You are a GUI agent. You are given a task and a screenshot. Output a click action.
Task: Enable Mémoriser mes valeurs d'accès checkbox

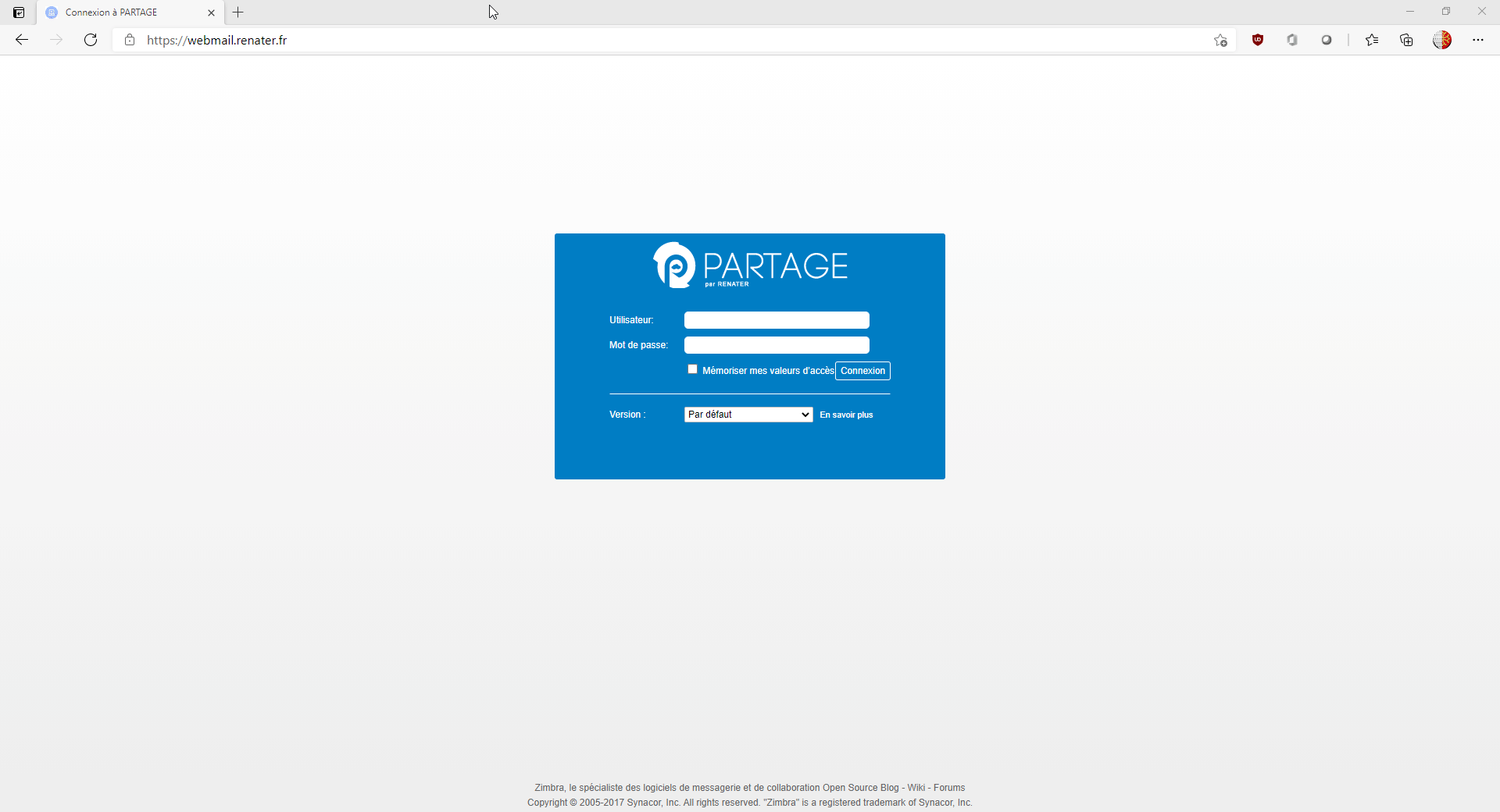[692, 369]
